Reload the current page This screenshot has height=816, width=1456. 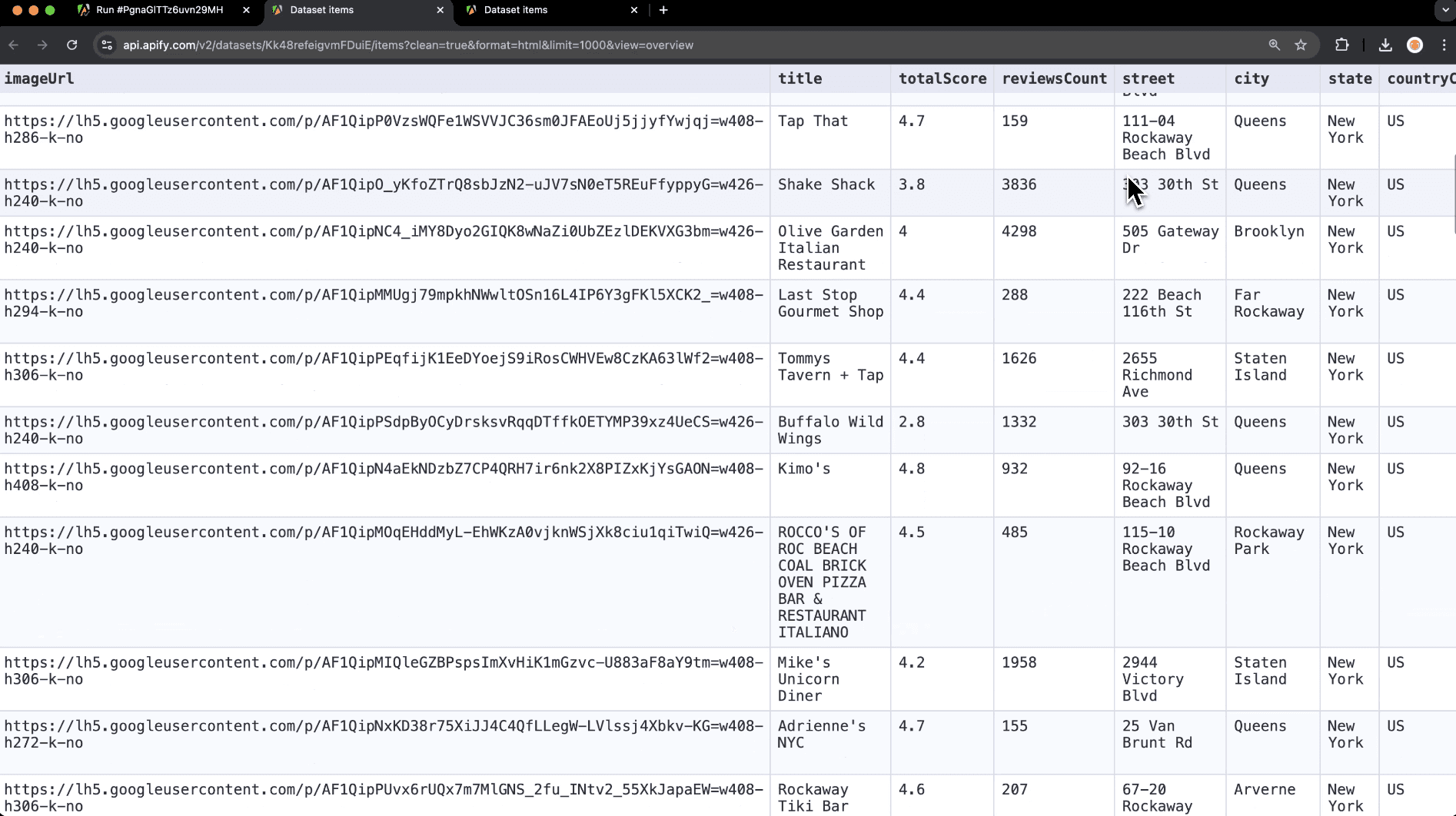pos(72,45)
